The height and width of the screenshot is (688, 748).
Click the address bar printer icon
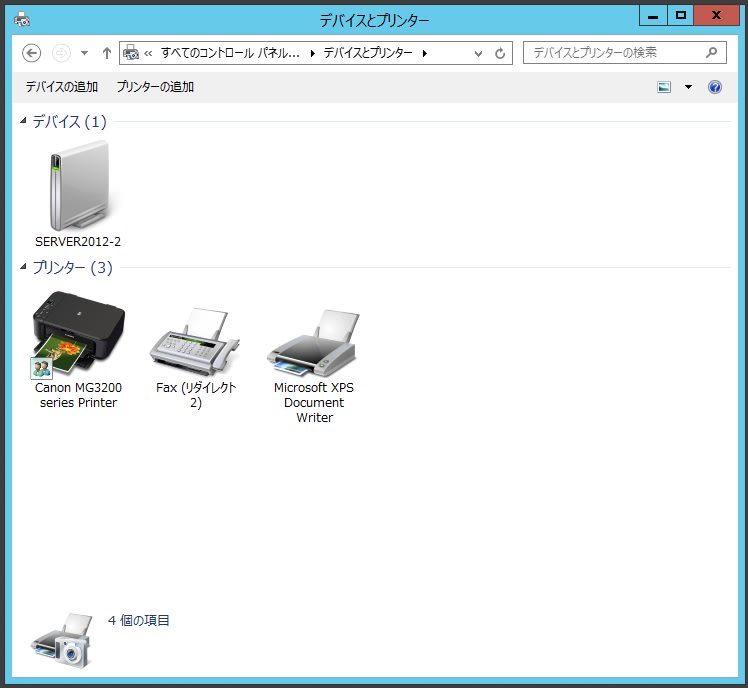(131, 52)
